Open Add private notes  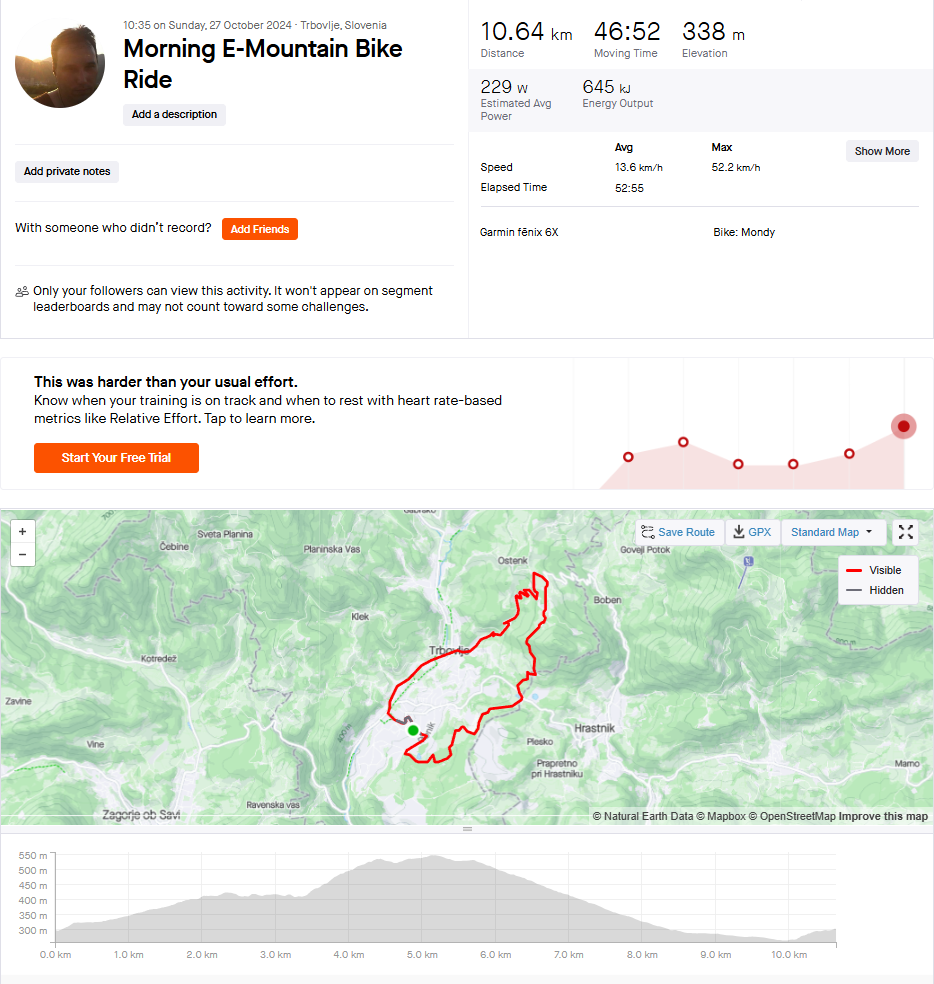click(x=67, y=171)
